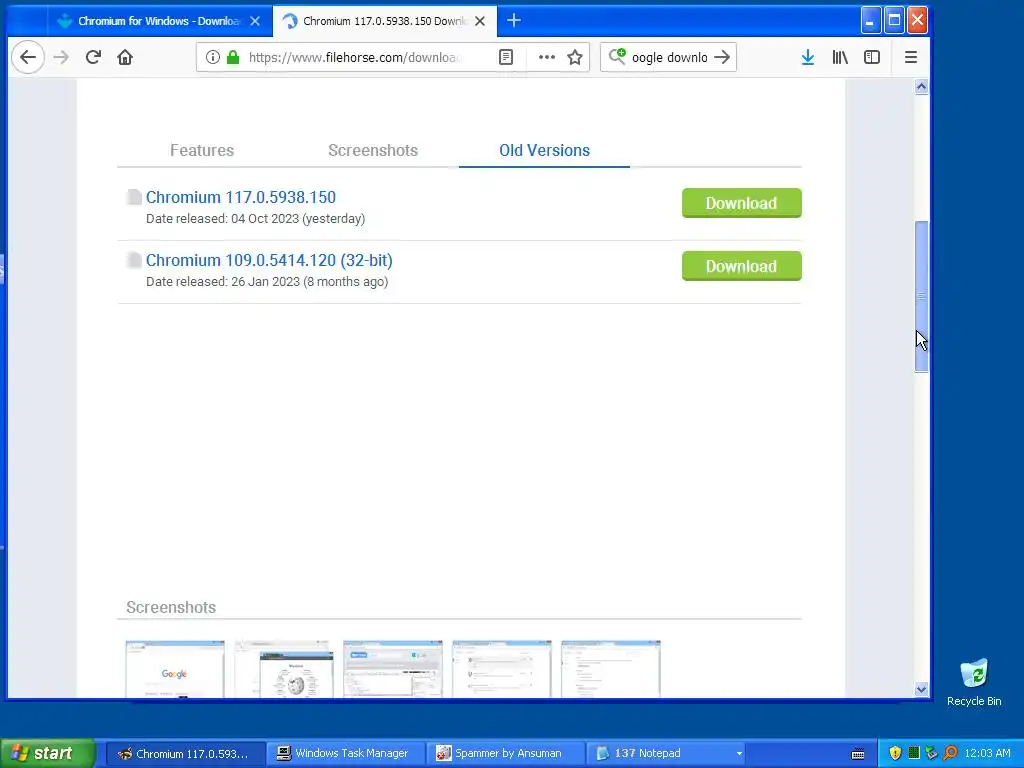Open the Recycle Bin desktop icon
Image resolution: width=1024 pixels, height=768 pixels.
point(974,682)
